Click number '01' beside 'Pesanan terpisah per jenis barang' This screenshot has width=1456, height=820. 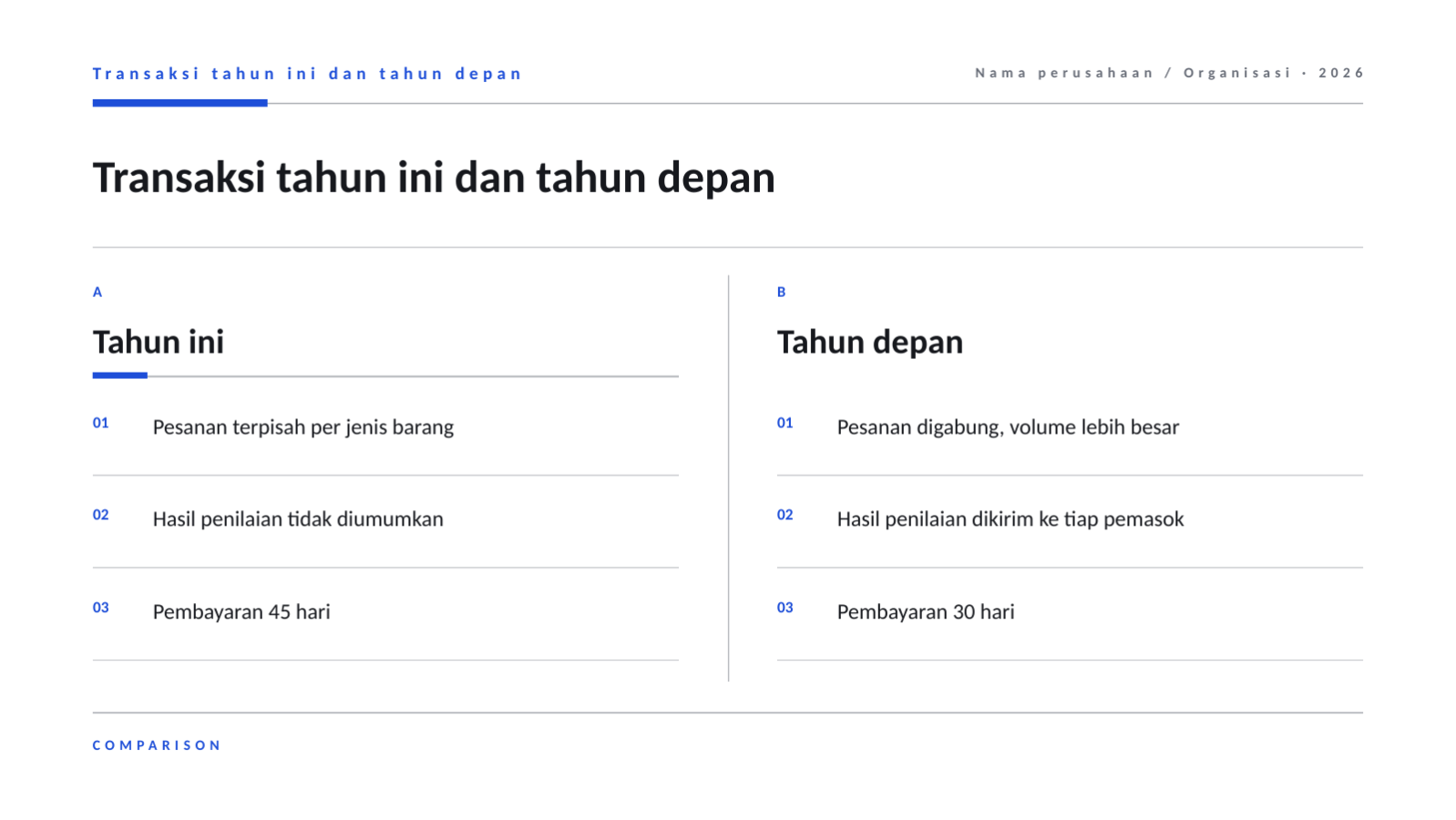101,423
